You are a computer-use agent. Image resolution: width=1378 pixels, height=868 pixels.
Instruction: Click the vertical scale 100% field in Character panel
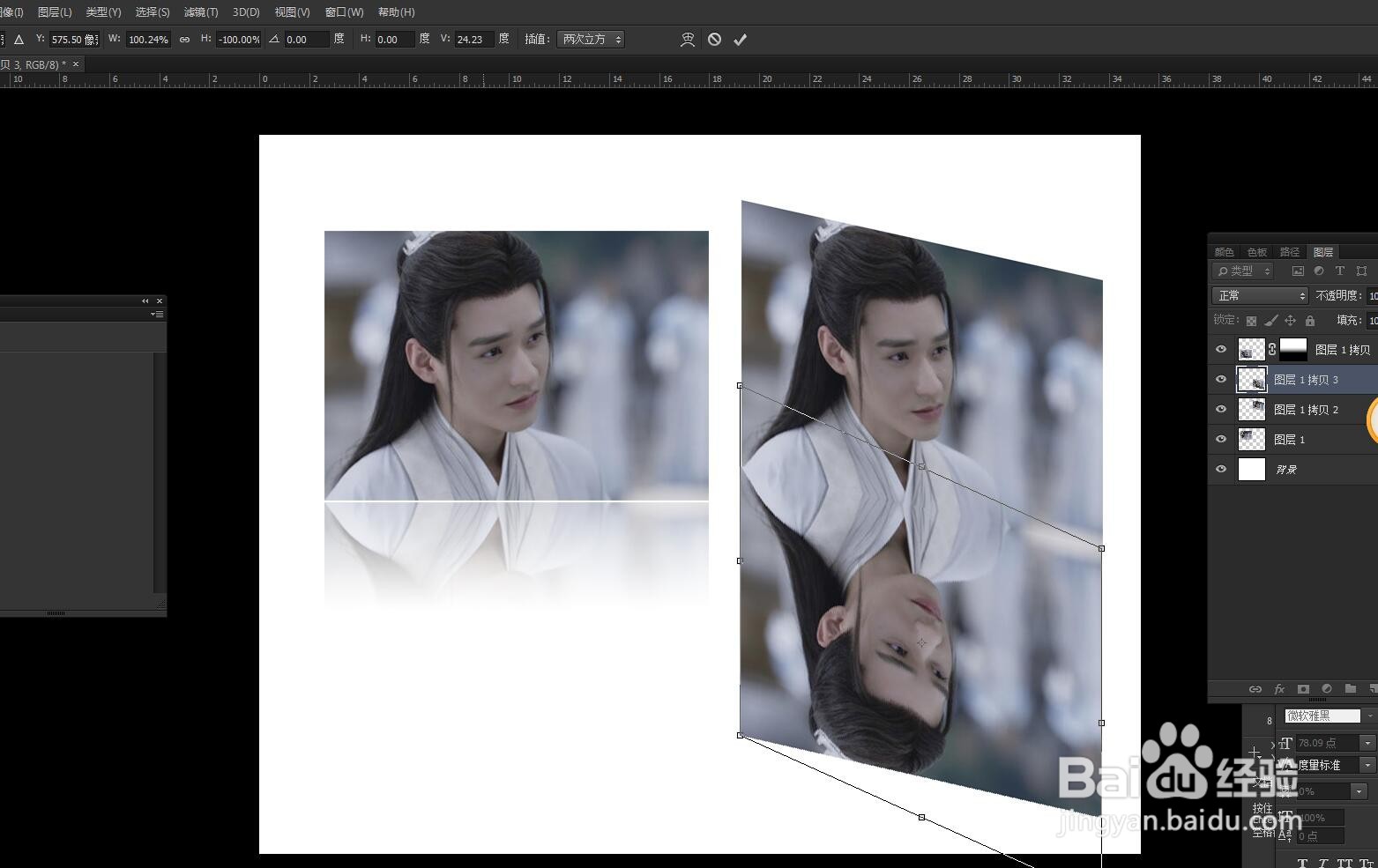click(1321, 819)
